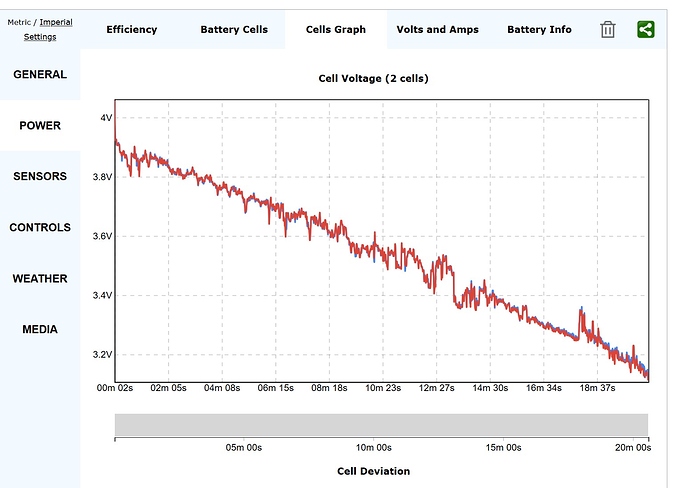The image size is (690, 488).
Task: Click the 4V y-axis label
Action: point(106,118)
